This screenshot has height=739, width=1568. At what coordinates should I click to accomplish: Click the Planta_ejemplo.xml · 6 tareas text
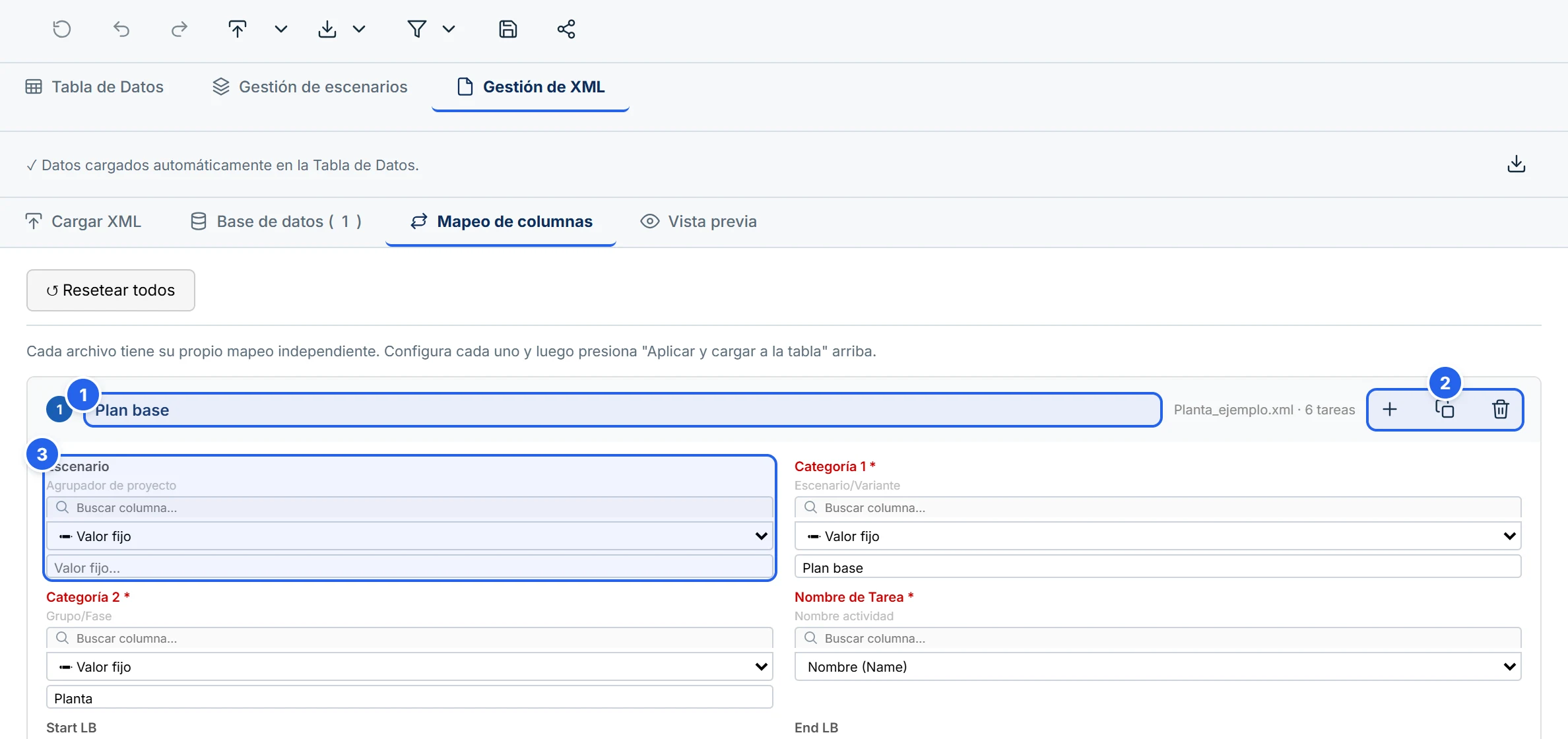[x=1264, y=410]
